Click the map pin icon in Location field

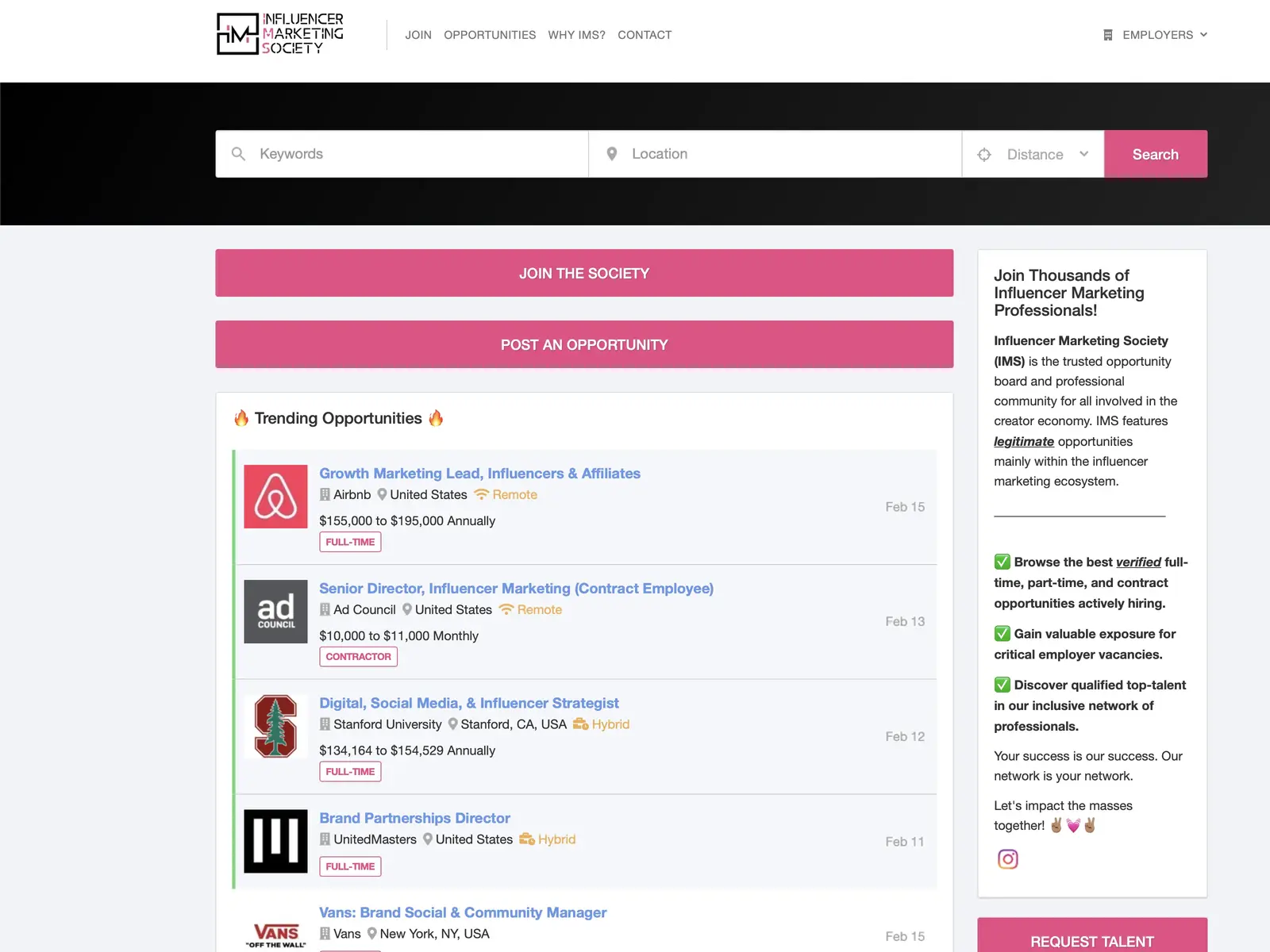[x=612, y=154]
